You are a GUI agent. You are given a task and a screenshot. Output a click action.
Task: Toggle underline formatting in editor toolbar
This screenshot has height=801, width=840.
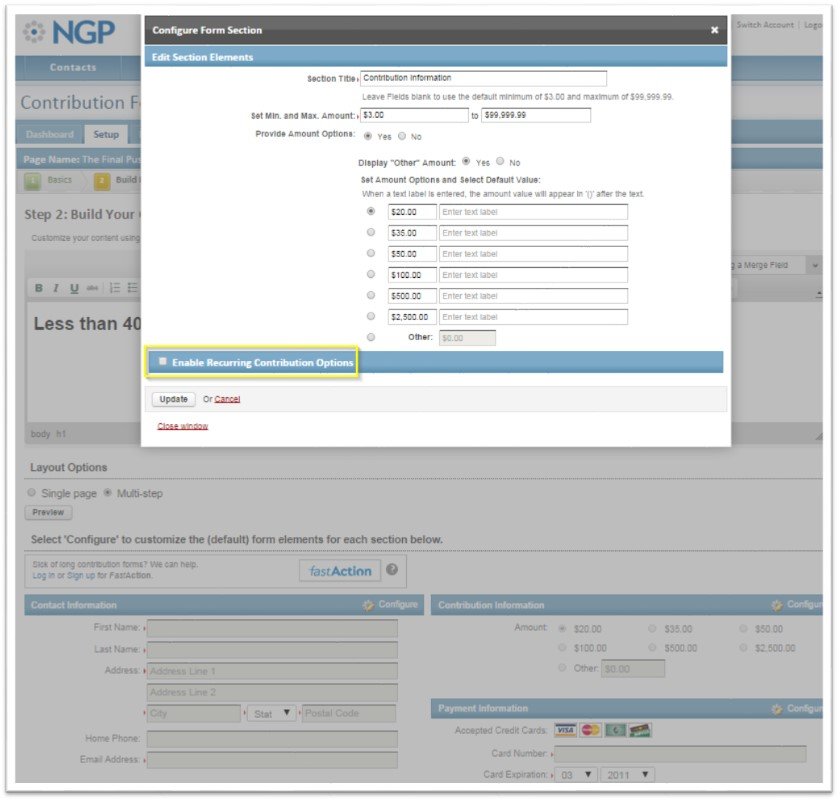pos(74,288)
